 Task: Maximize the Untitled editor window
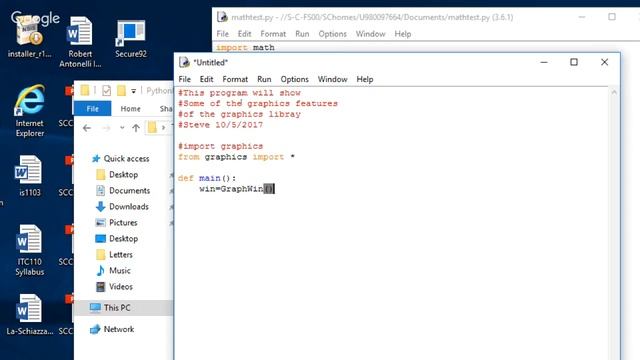(x=574, y=62)
